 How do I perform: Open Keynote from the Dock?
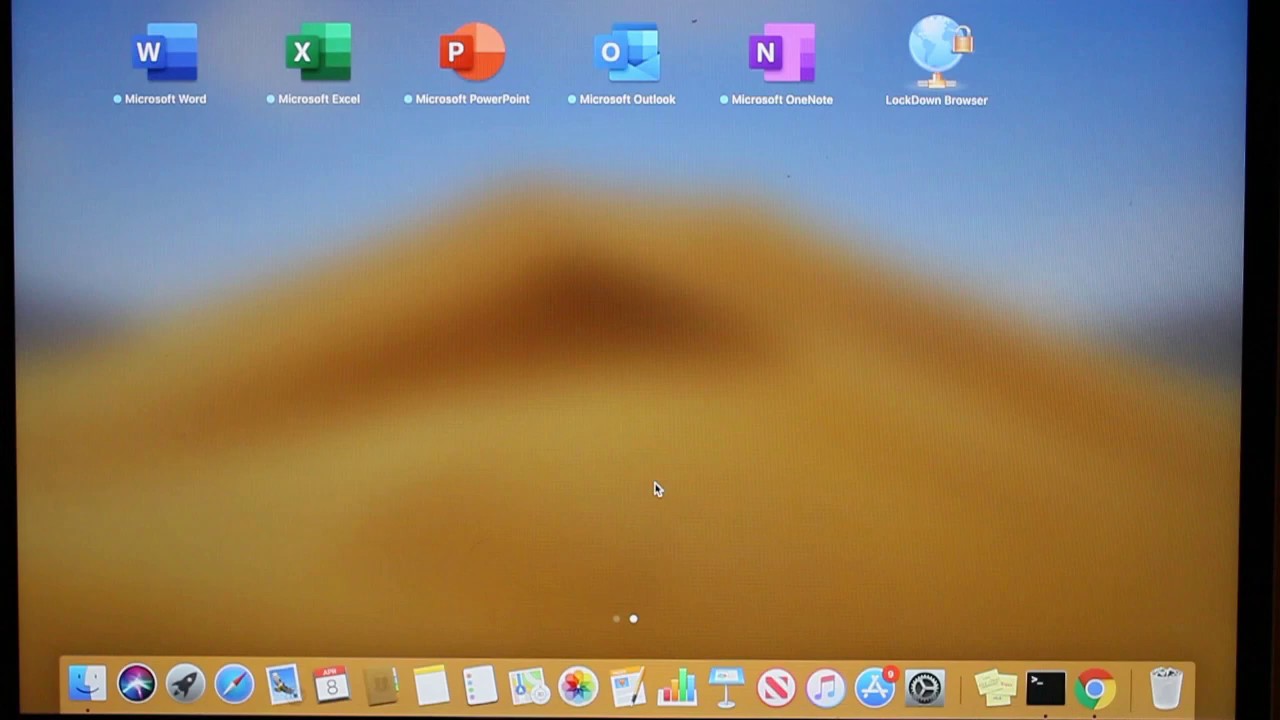point(726,686)
